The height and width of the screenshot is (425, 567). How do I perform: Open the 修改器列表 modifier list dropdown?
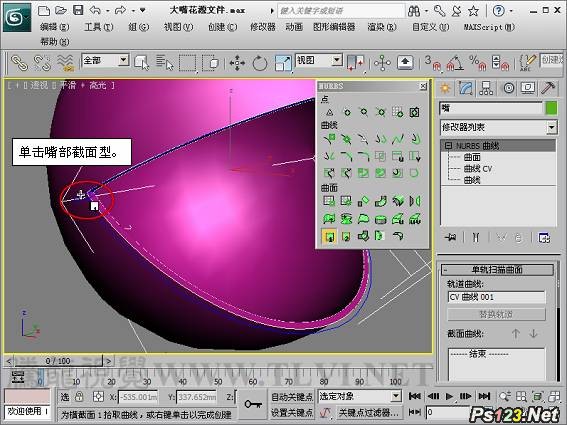pos(499,127)
